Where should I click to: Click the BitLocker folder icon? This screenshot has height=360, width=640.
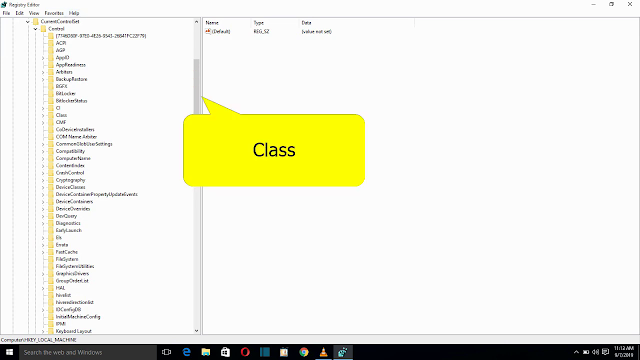[51, 93]
